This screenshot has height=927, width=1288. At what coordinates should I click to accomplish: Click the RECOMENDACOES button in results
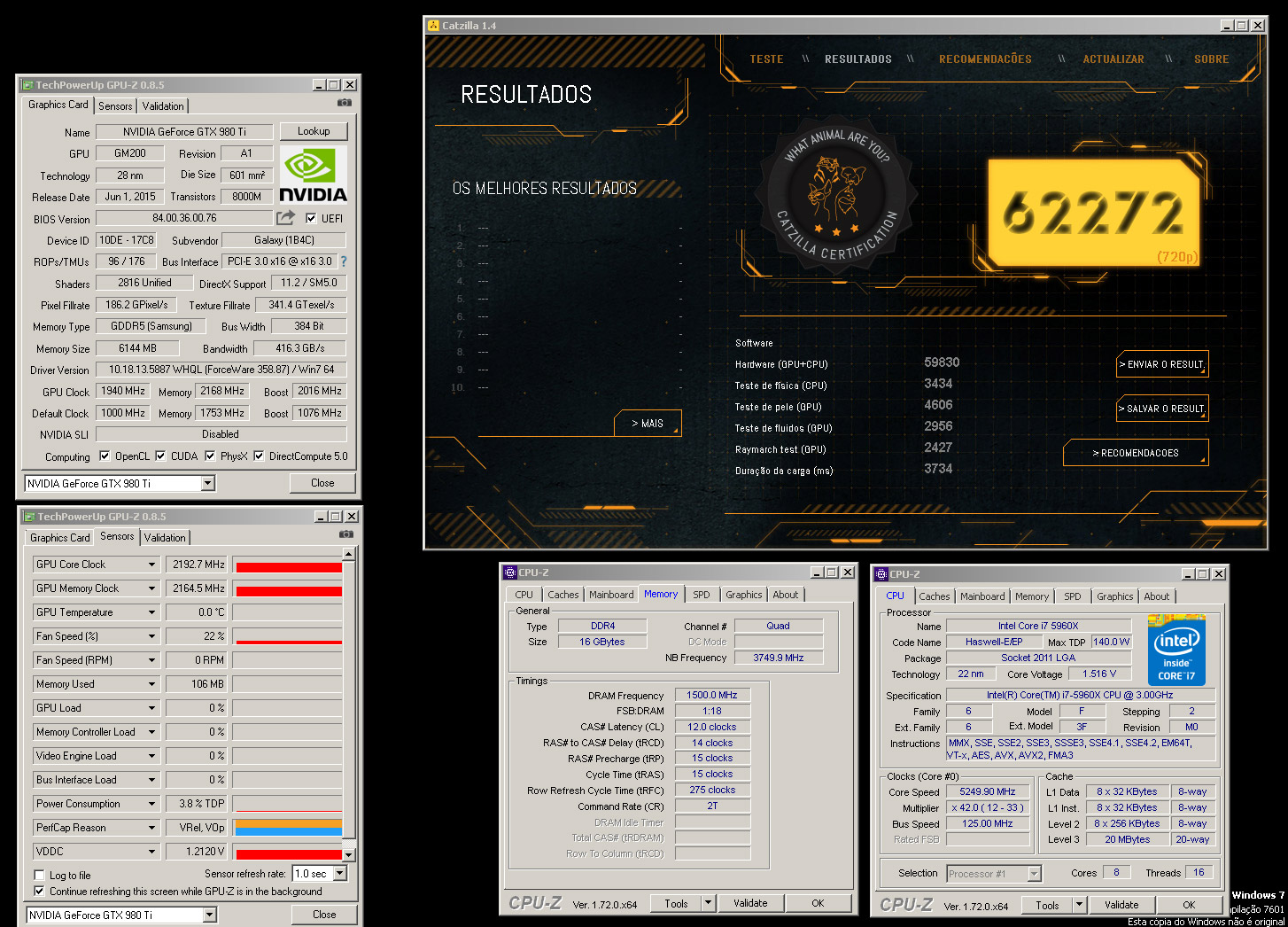1136,453
